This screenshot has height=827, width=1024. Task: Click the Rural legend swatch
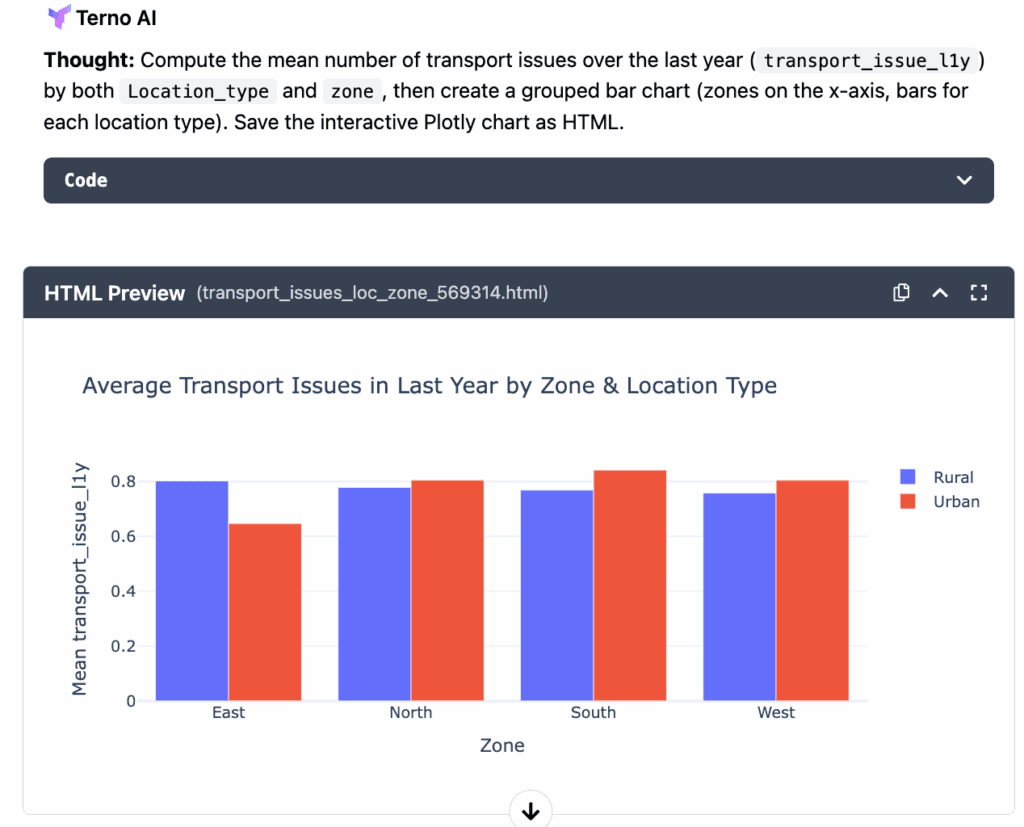point(907,477)
